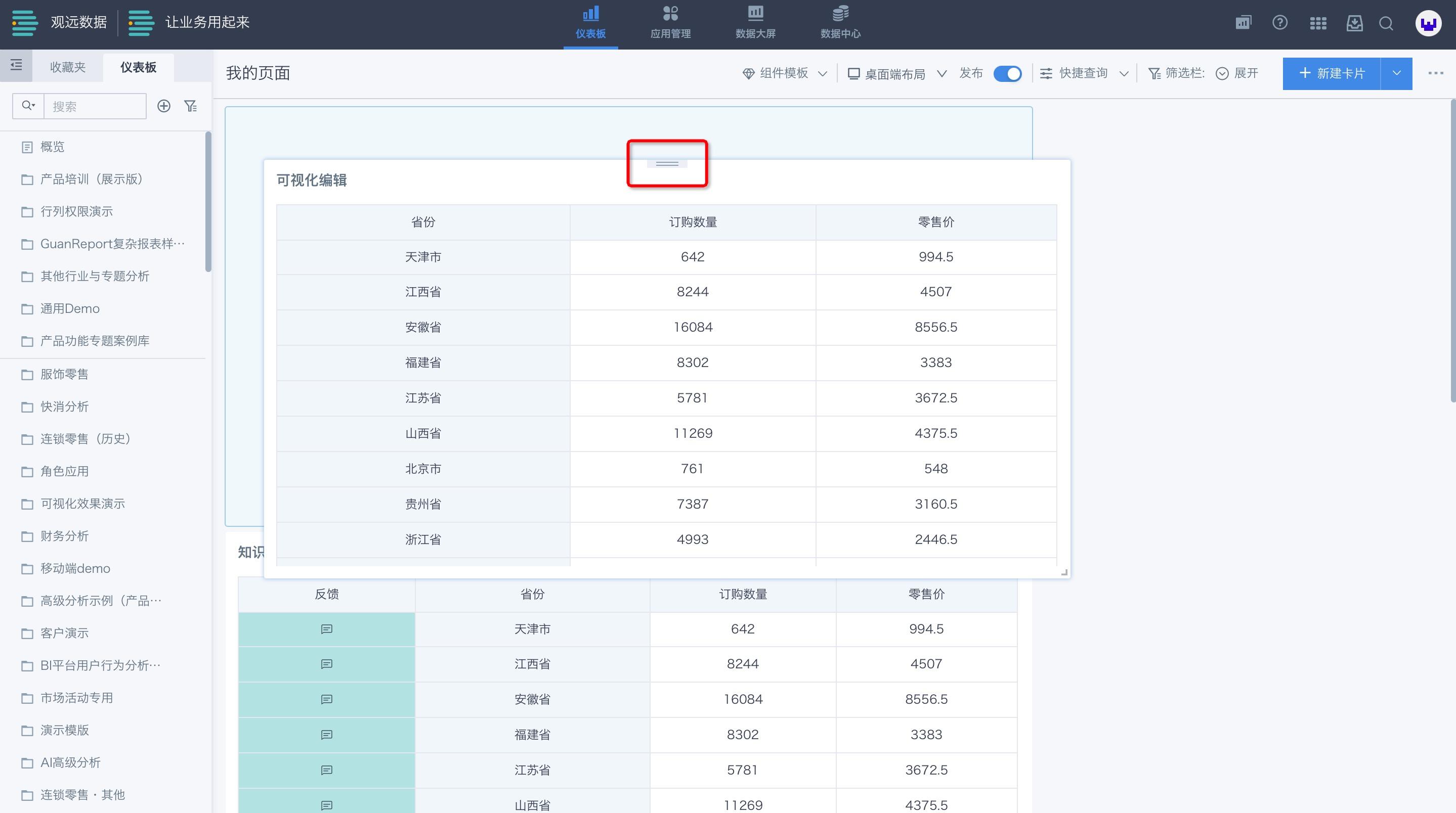This screenshot has height=813, width=1456.
Task: Click the drag handle on 可视化编辑 card
Action: pos(667,164)
